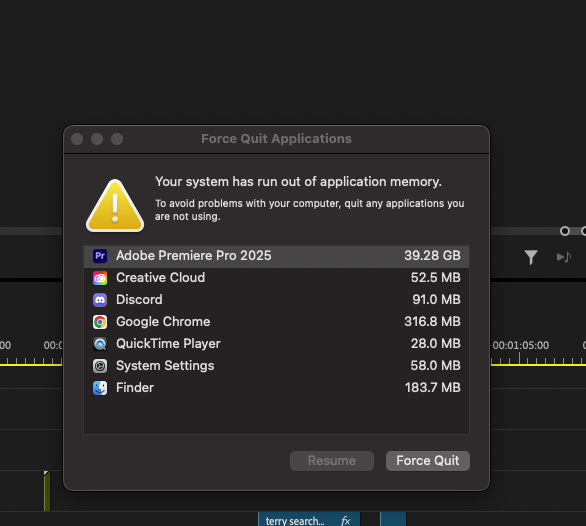Click the Finder face icon
Image resolution: width=586 pixels, height=526 pixels.
(x=100, y=388)
